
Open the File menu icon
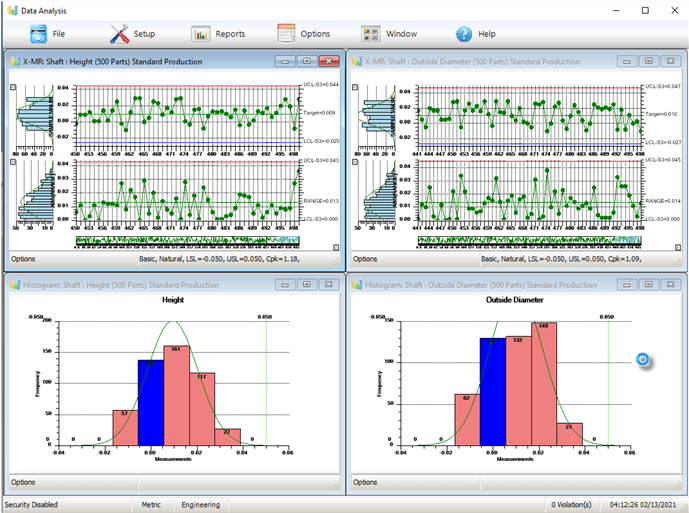pos(38,34)
